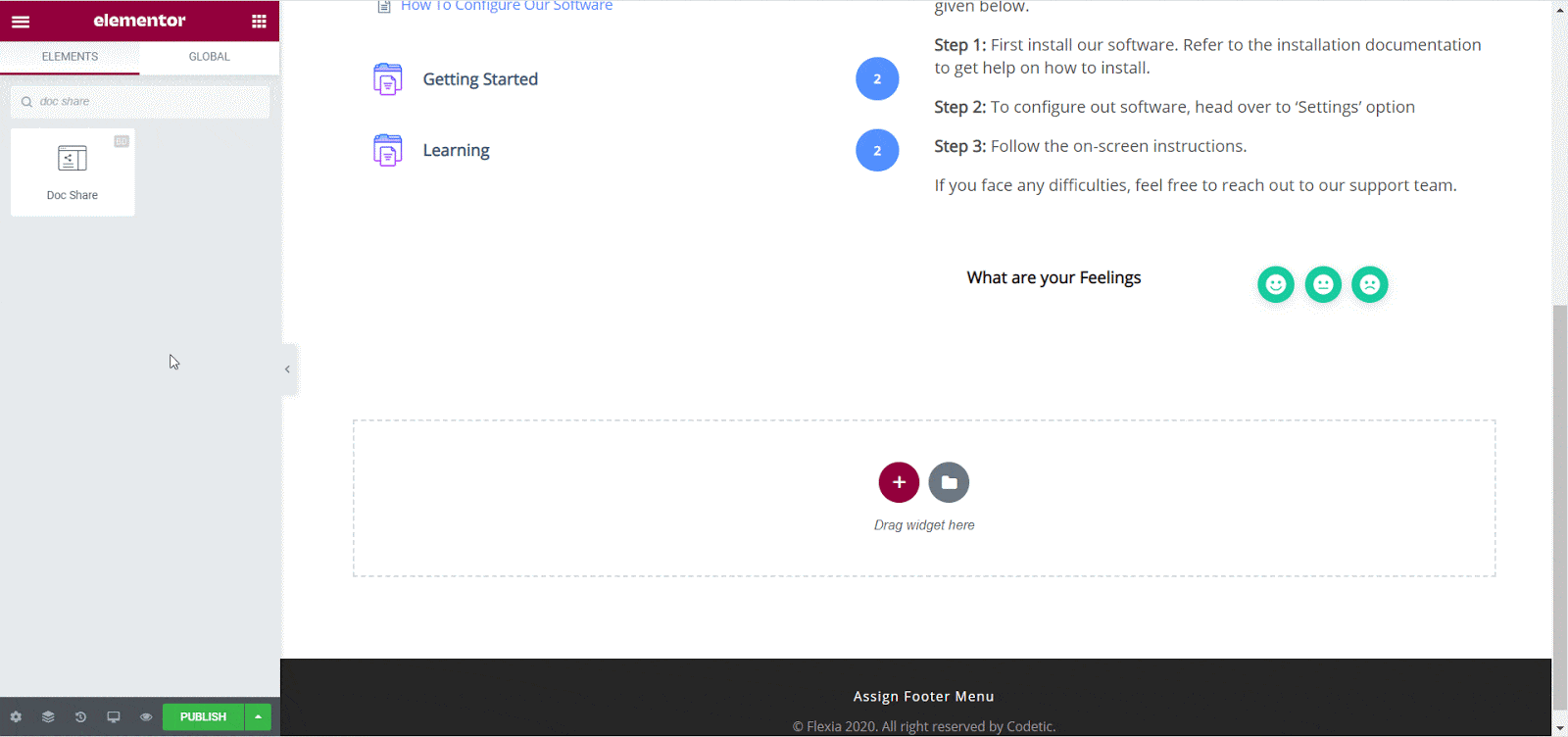1568x737 pixels.
Task: Open template library folder button
Action: click(x=949, y=482)
